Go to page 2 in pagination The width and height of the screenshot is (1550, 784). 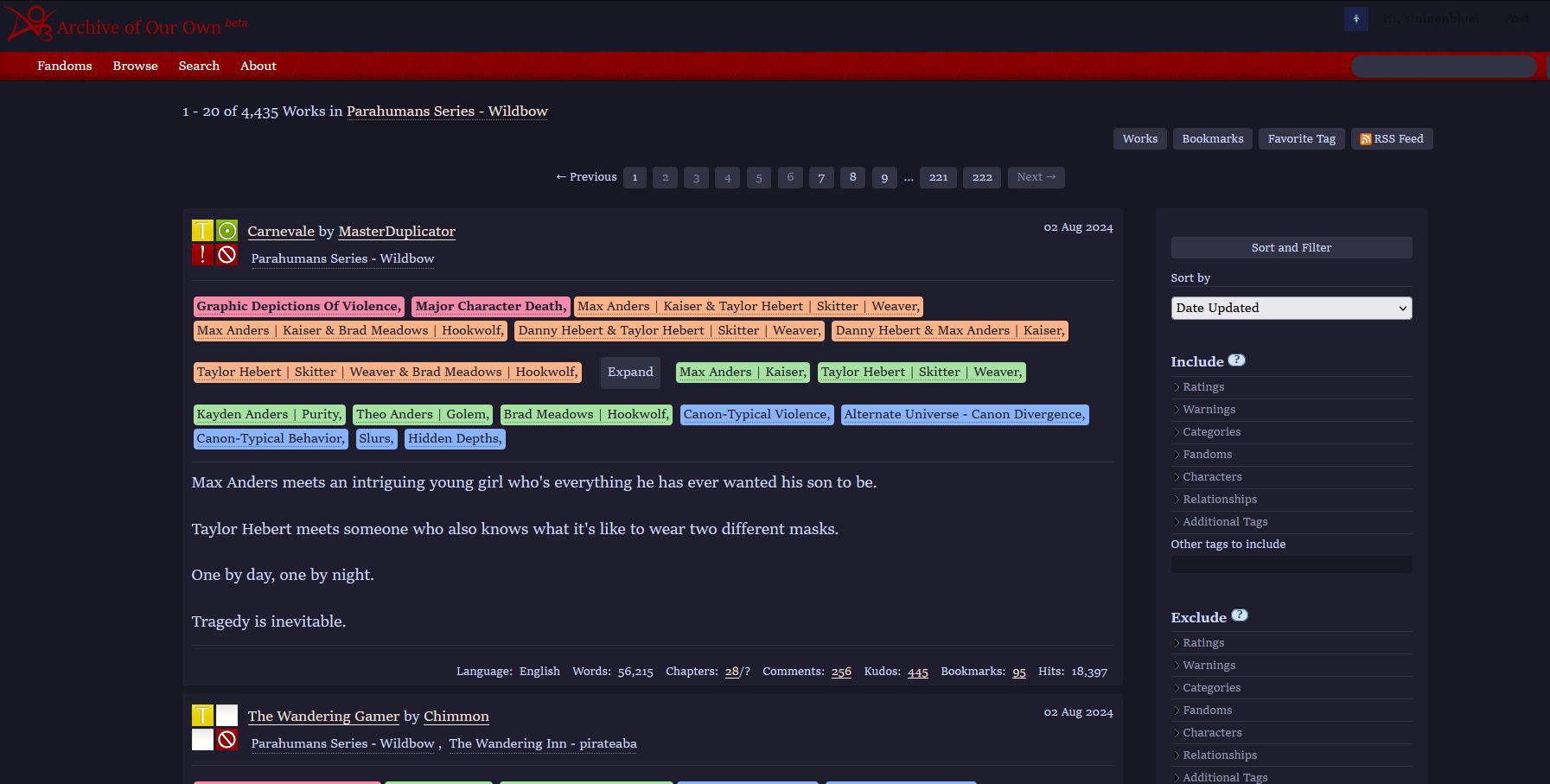(665, 177)
